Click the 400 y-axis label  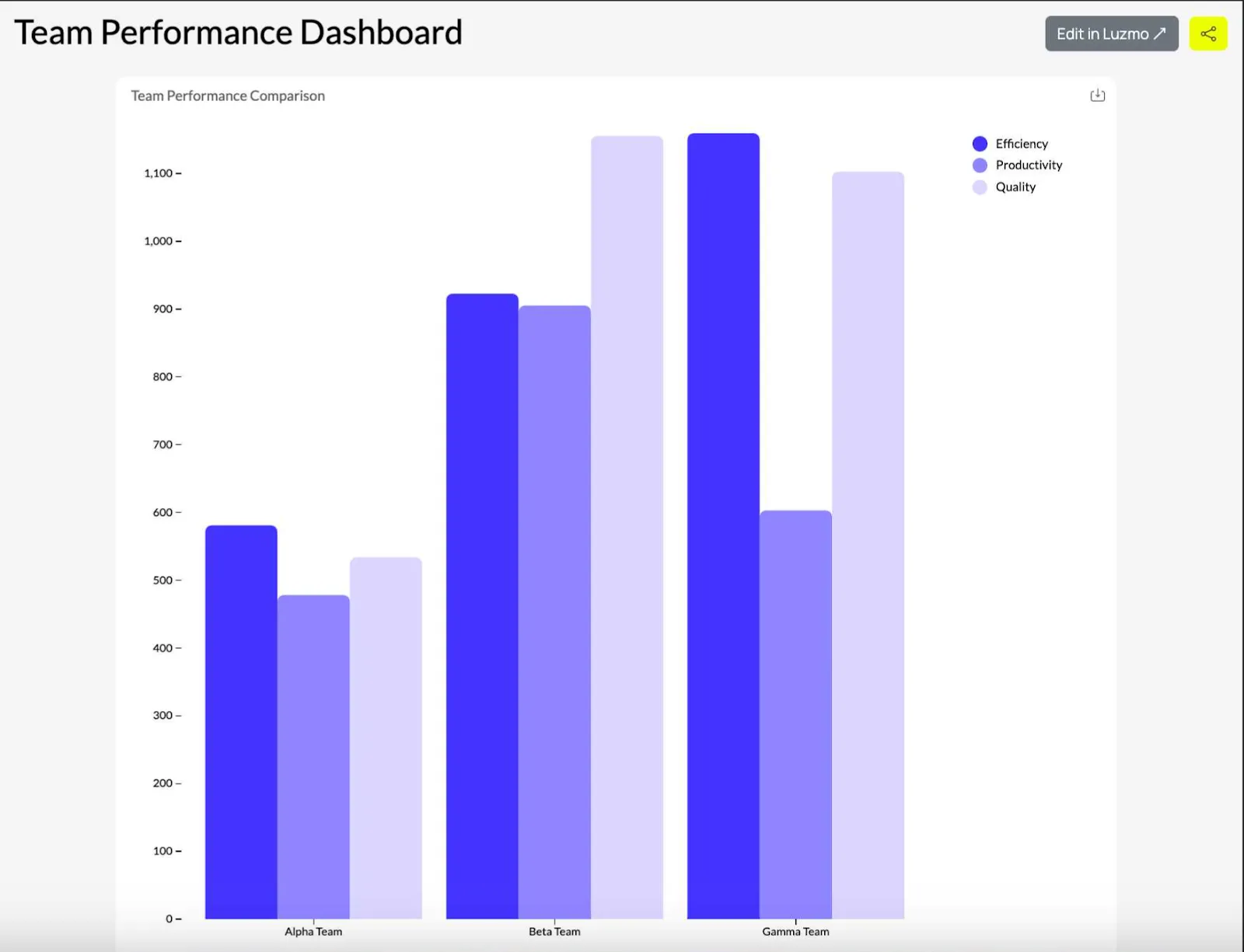[162, 648]
